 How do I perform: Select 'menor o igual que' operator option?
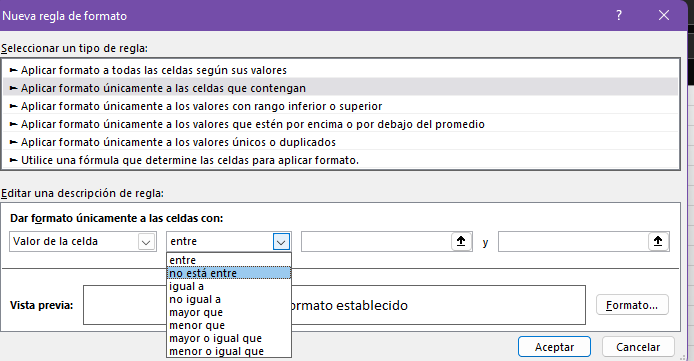pos(229,351)
